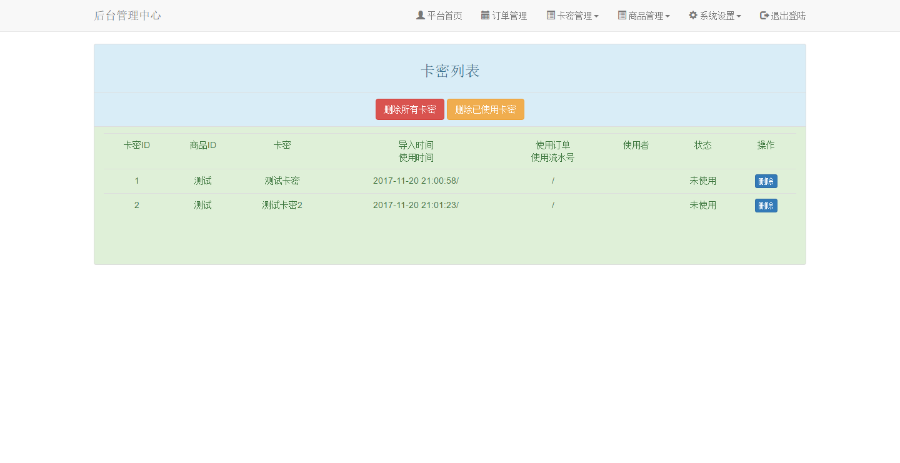Open the 后台管理中心 brand link

click(x=127, y=15)
